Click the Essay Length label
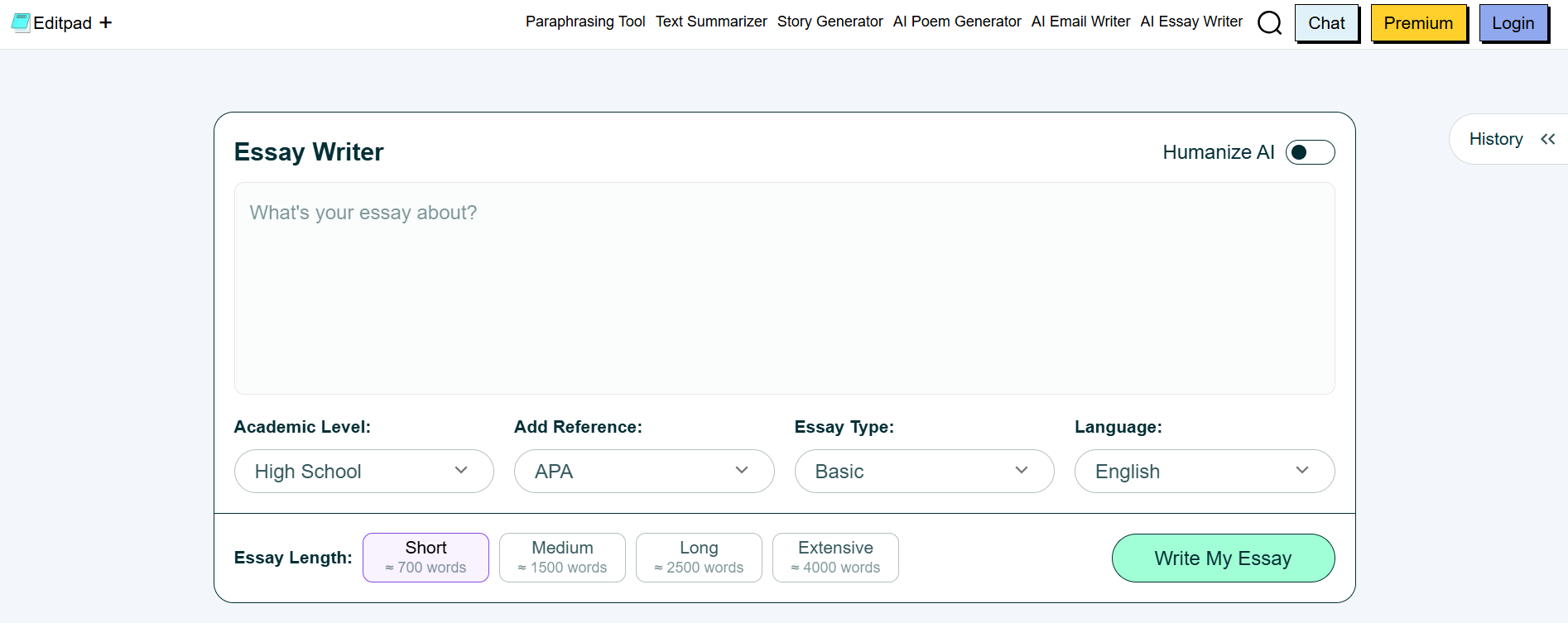This screenshot has width=1568, height=623. [x=293, y=558]
